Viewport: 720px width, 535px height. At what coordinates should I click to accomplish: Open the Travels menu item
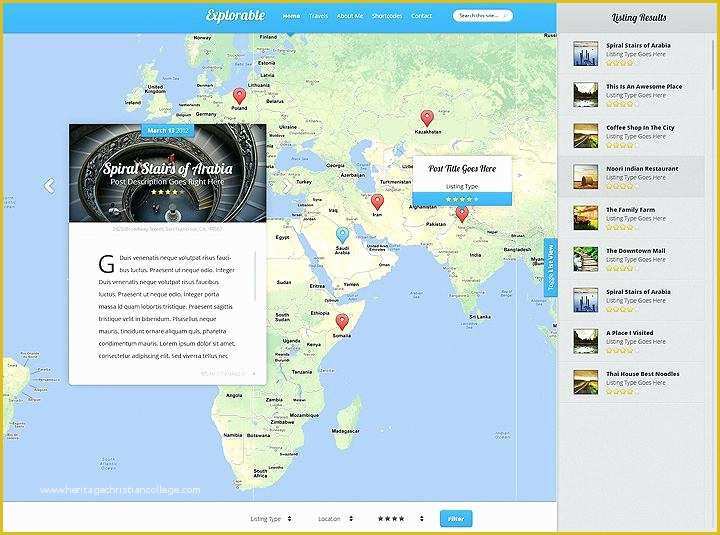click(x=318, y=16)
